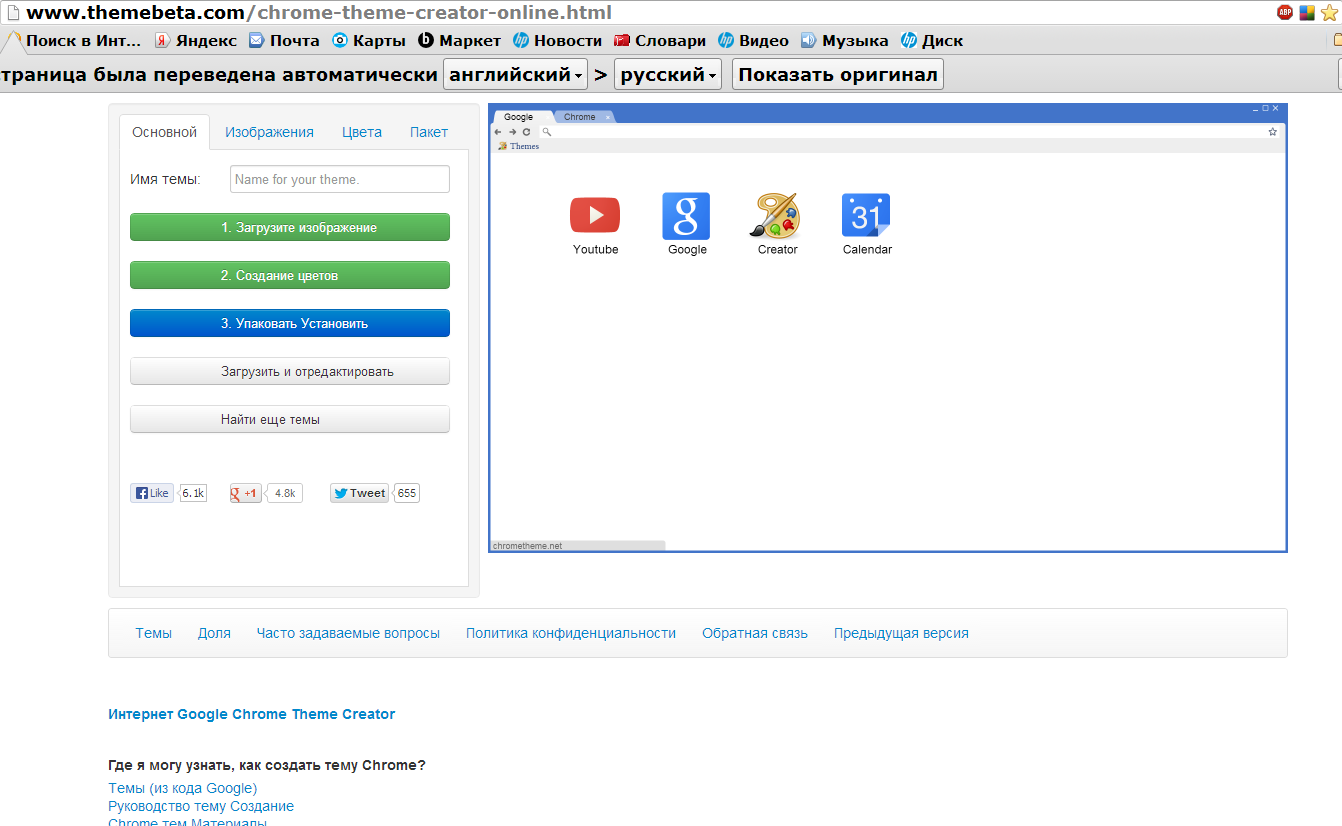Click the Themes bookmark in preview
Image resolution: width=1342 pixels, height=826 pixels.
tap(518, 146)
